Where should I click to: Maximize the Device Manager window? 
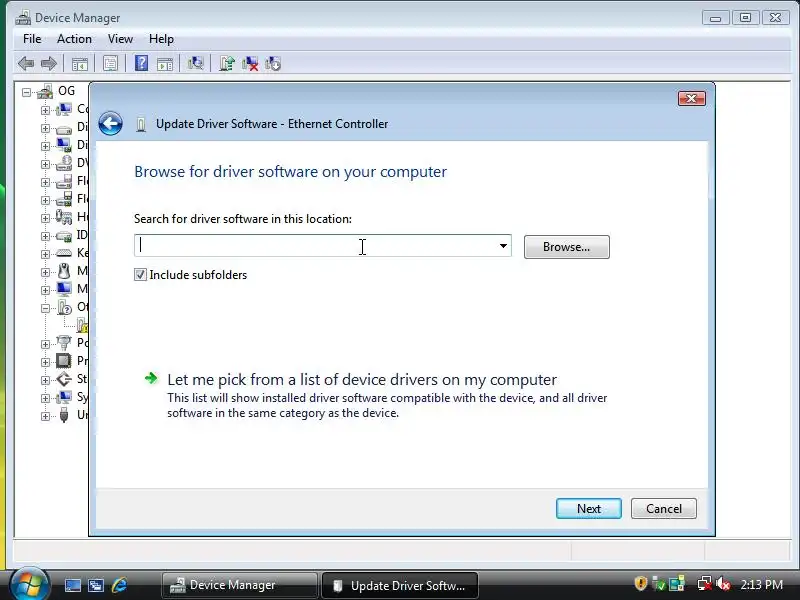[x=745, y=18]
